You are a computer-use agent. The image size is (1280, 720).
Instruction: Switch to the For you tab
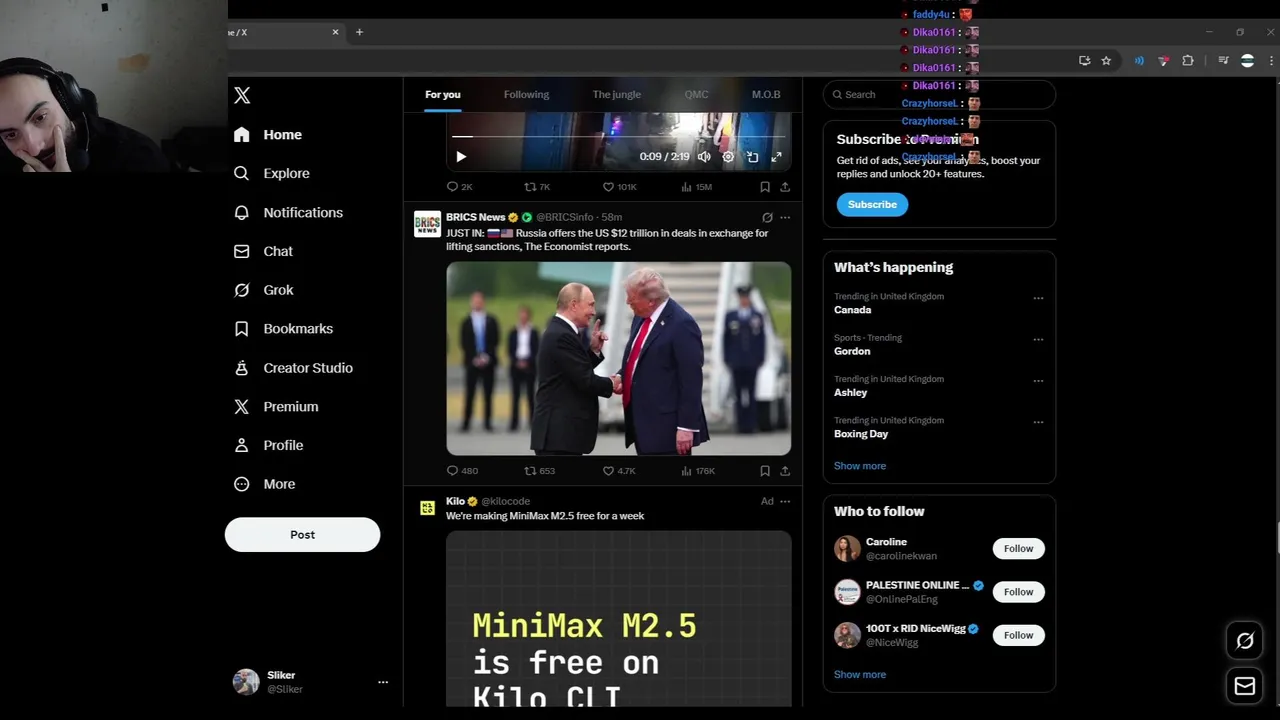pyautogui.click(x=443, y=94)
